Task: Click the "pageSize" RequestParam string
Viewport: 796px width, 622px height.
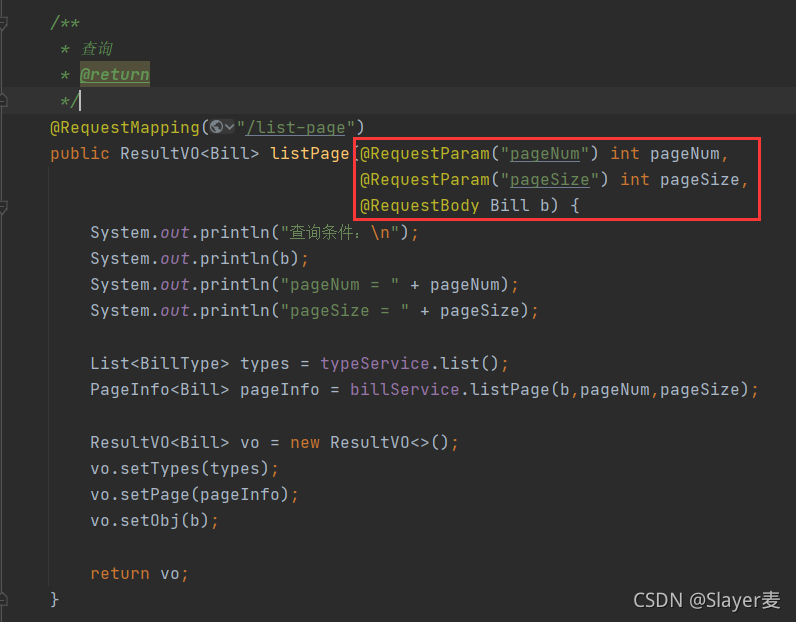Action: 549,179
